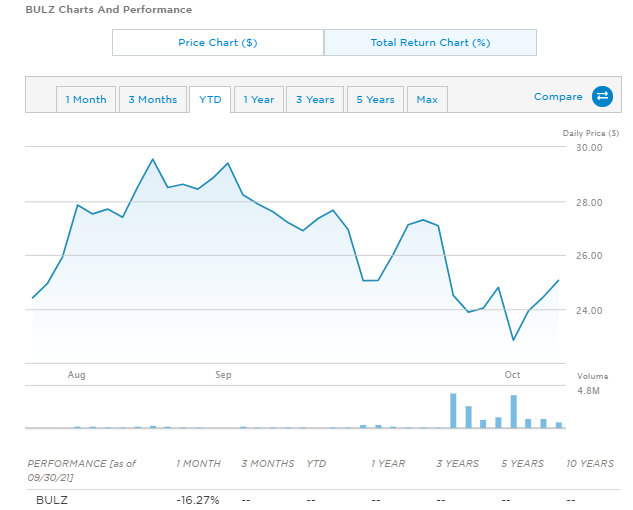Click the Daily Price ($) axis label
Viewport: 633px width, 510px height.
coord(591,133)
